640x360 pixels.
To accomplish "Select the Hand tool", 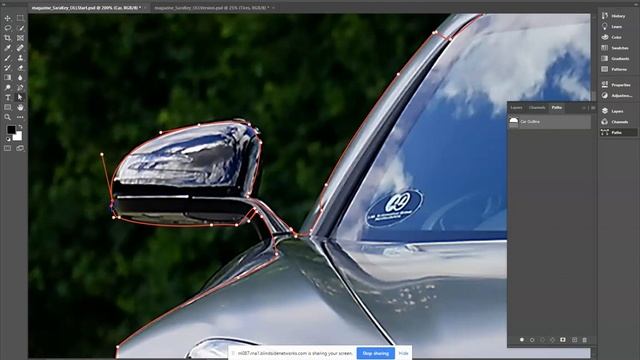I will coord(20,107).
